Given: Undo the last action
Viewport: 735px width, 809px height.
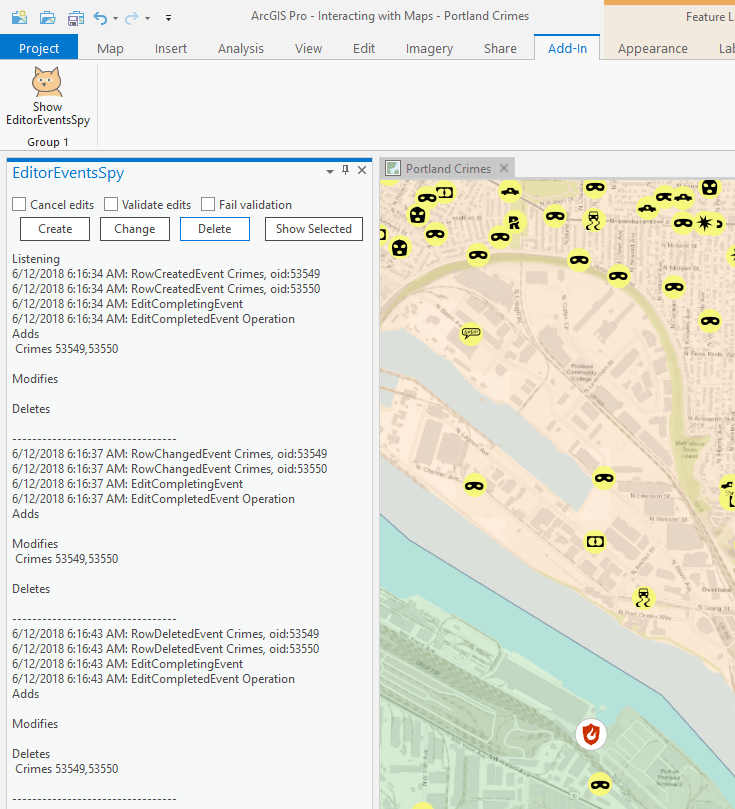Looking at the screenshot, I should click(100, 17).
